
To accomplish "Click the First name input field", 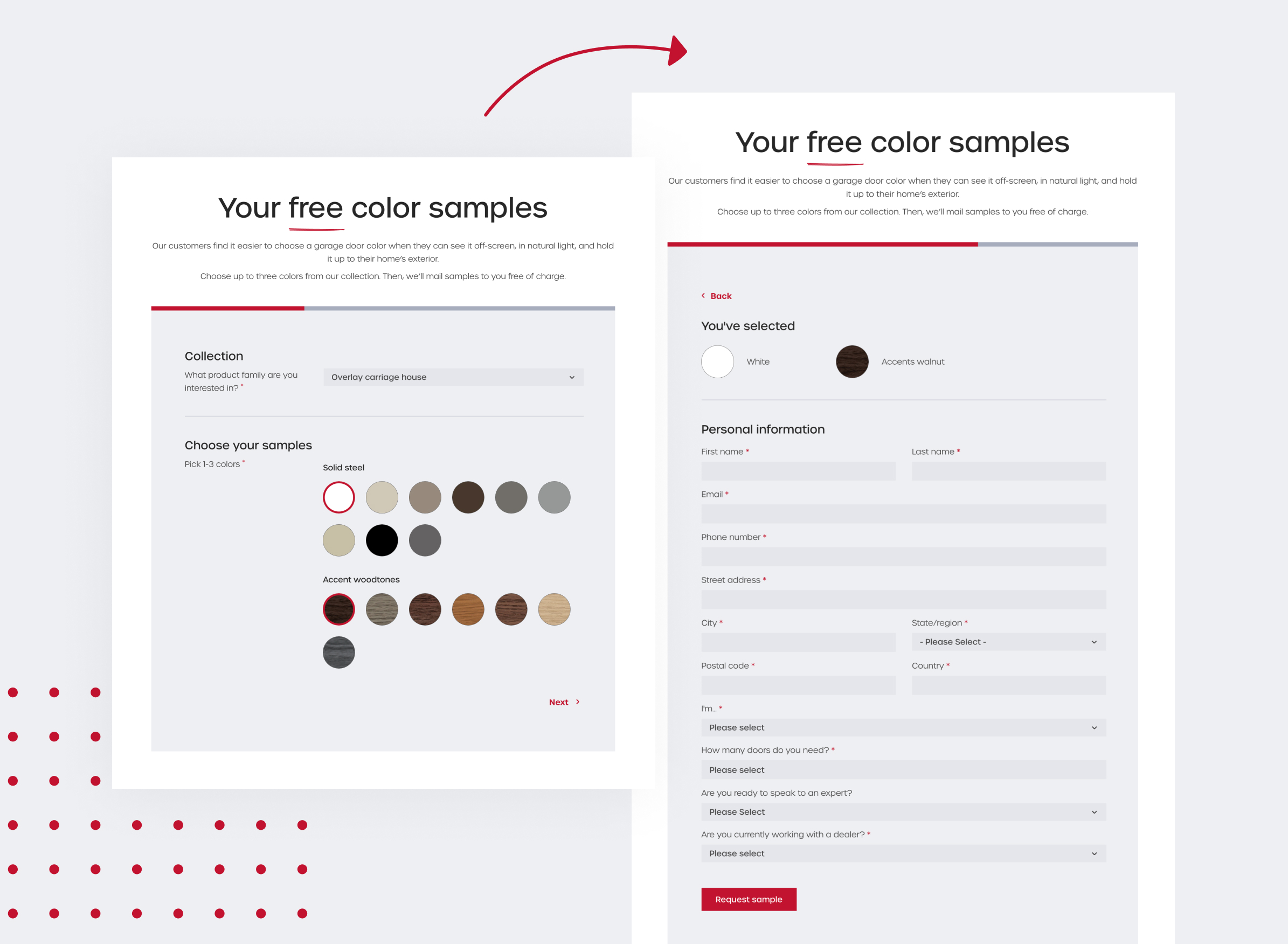I will tap(798, 471).
